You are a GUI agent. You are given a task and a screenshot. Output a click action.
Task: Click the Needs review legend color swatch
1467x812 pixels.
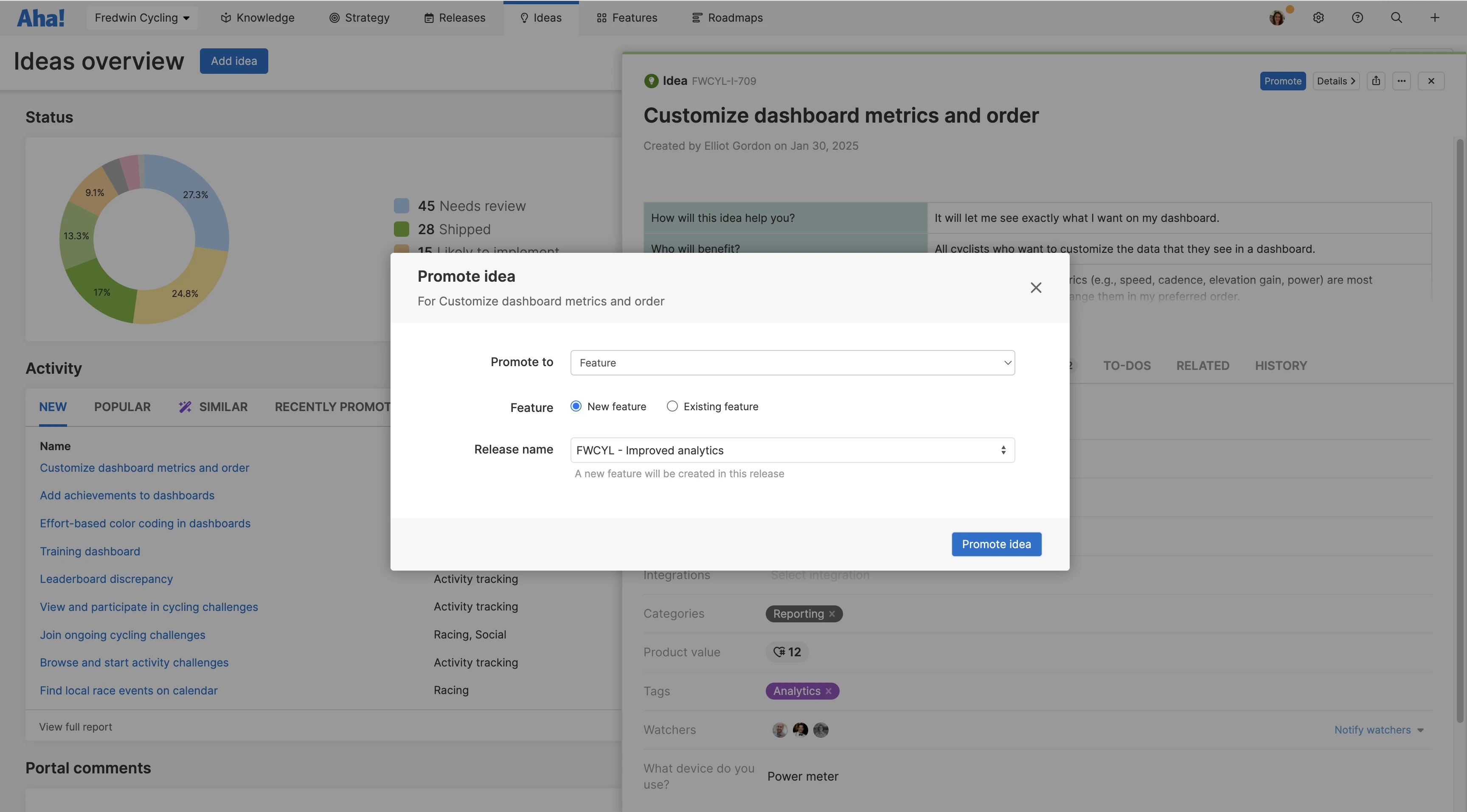pyautogui.click(x=402, y=205)
